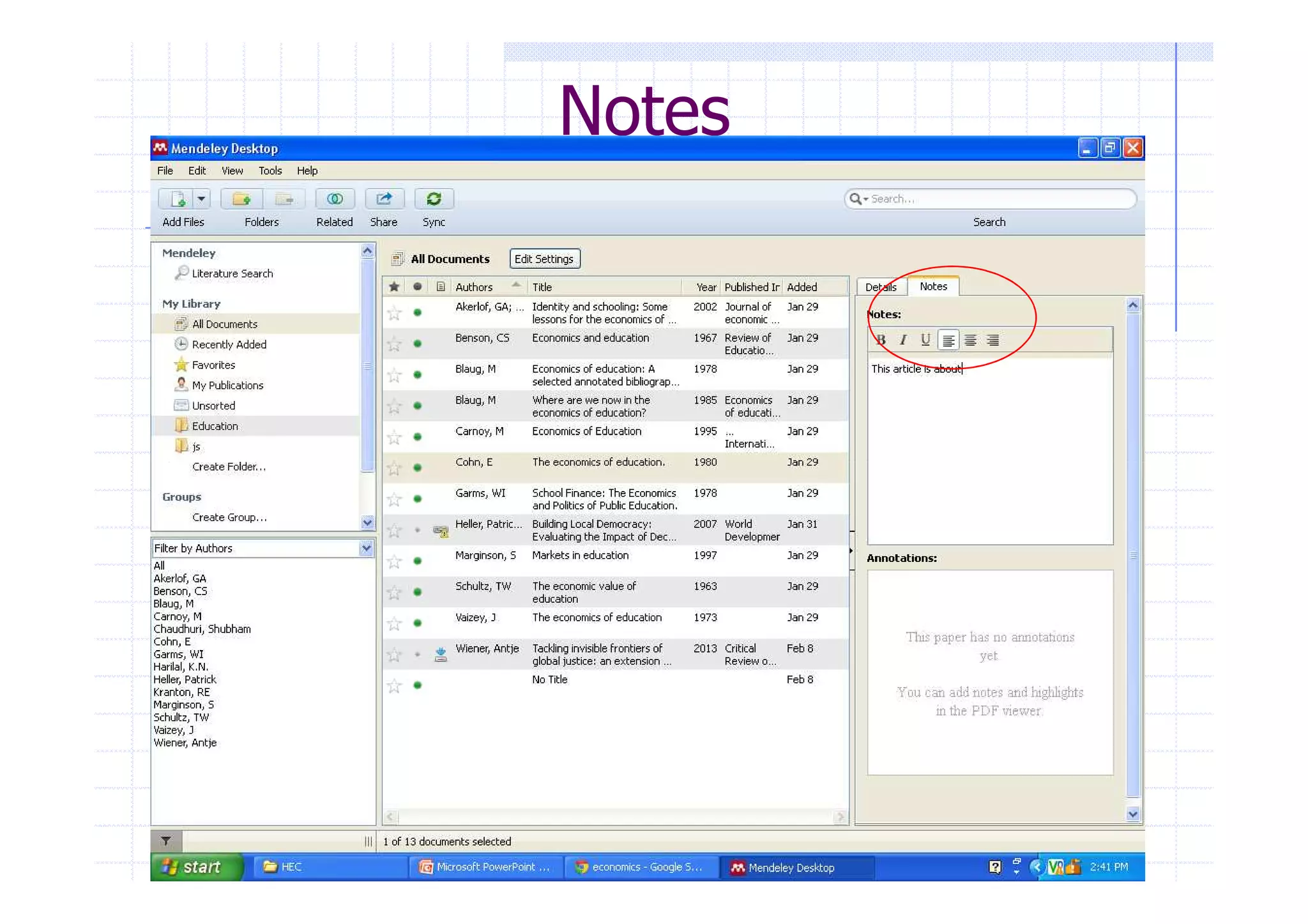Viewport: 1308px width, 924px height.
Task: Open the Tools menu
Action: [270, 170]
